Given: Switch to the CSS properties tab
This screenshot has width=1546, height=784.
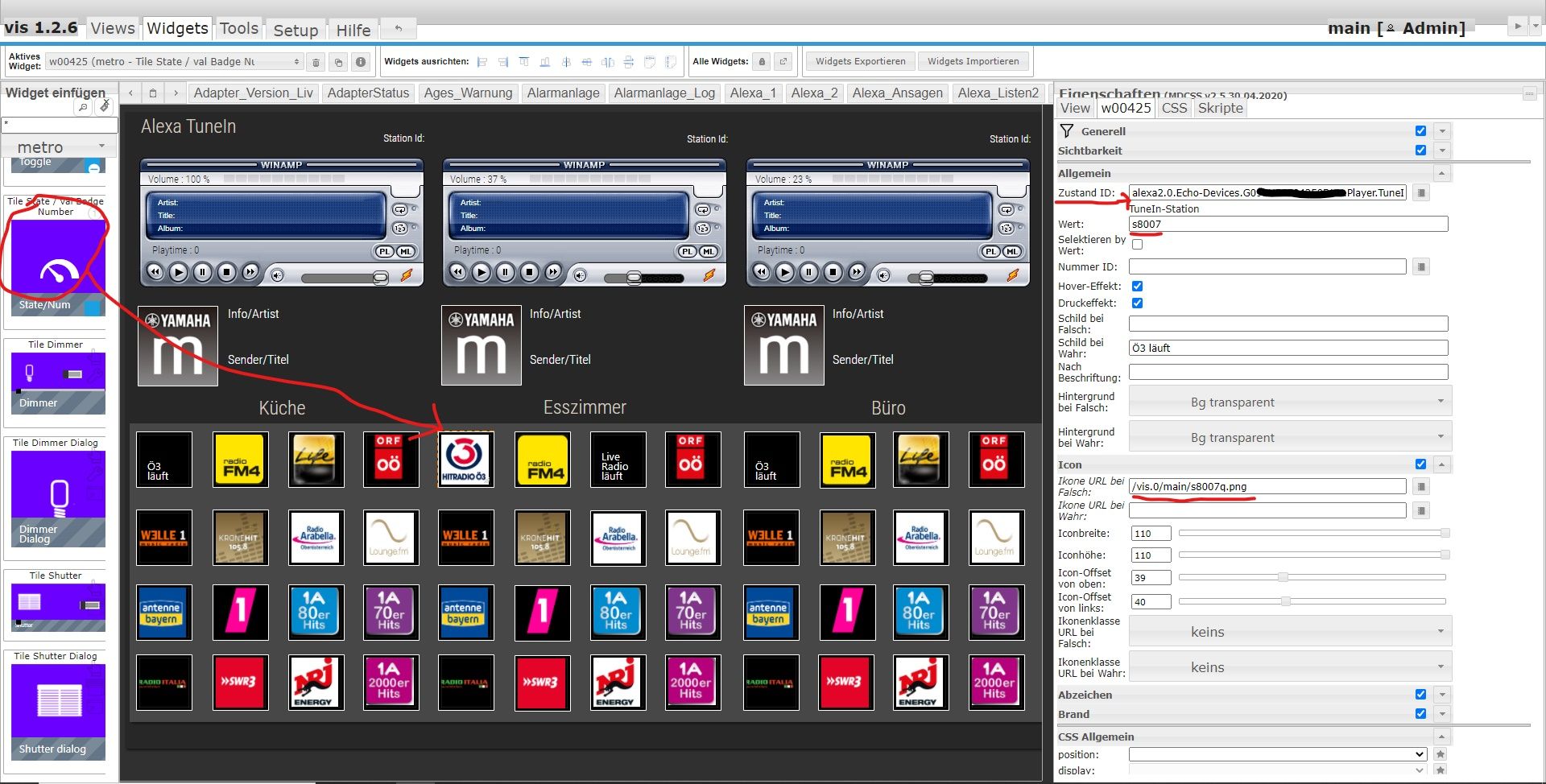Looking at the screenshot, I should tap(1174, 109).
